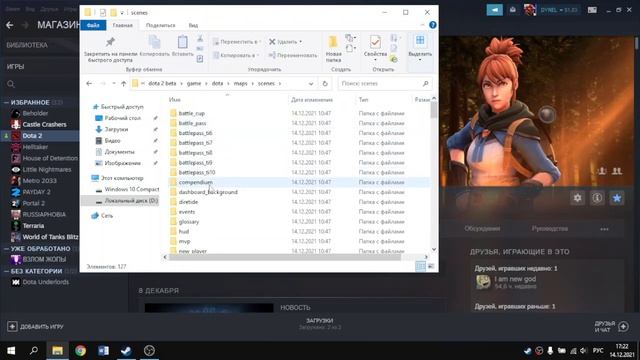Open Steam from taskbar
This screenshot has width=640, height=360.
(126, 350)
